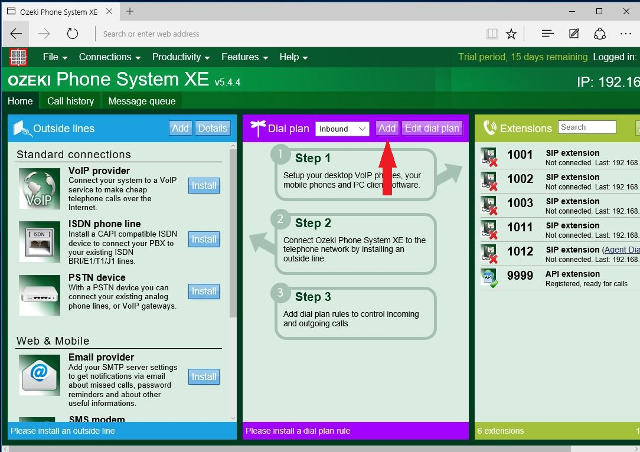
Task: Open the File menu
Action: pos(55,57)
